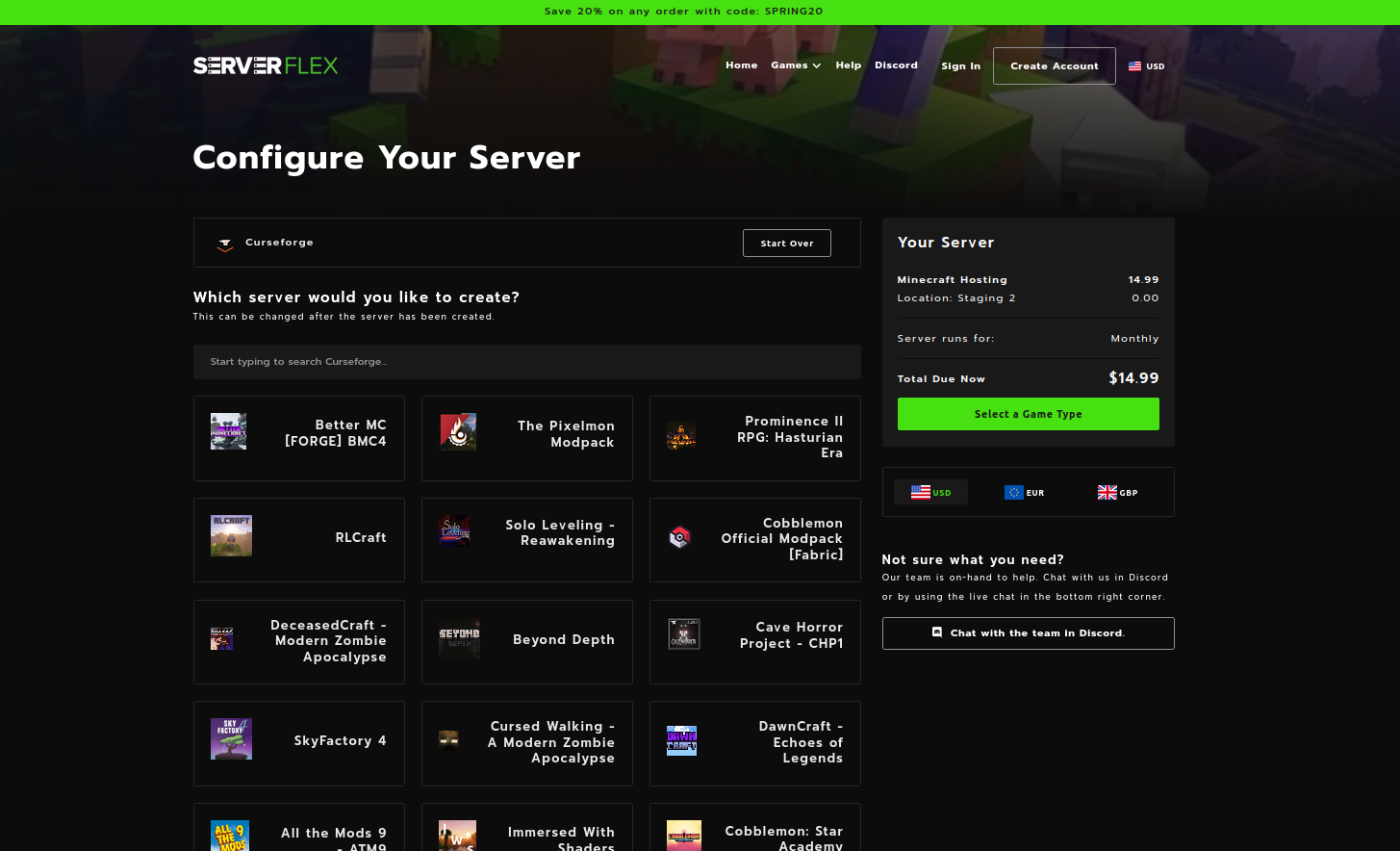Select Solo Leveling - Reawakening title
Image resolution: width=1400 pixels, height=851 pixels.
(560, 532)
